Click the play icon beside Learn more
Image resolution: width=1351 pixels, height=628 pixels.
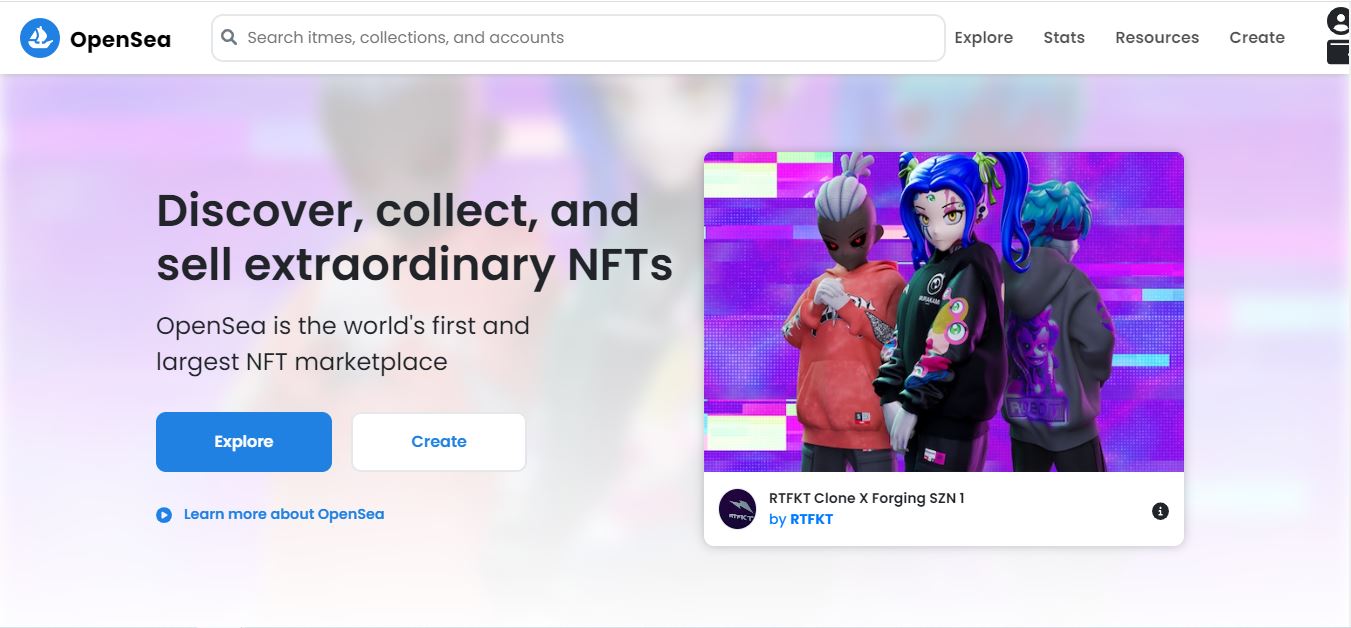tap(163, 514)
